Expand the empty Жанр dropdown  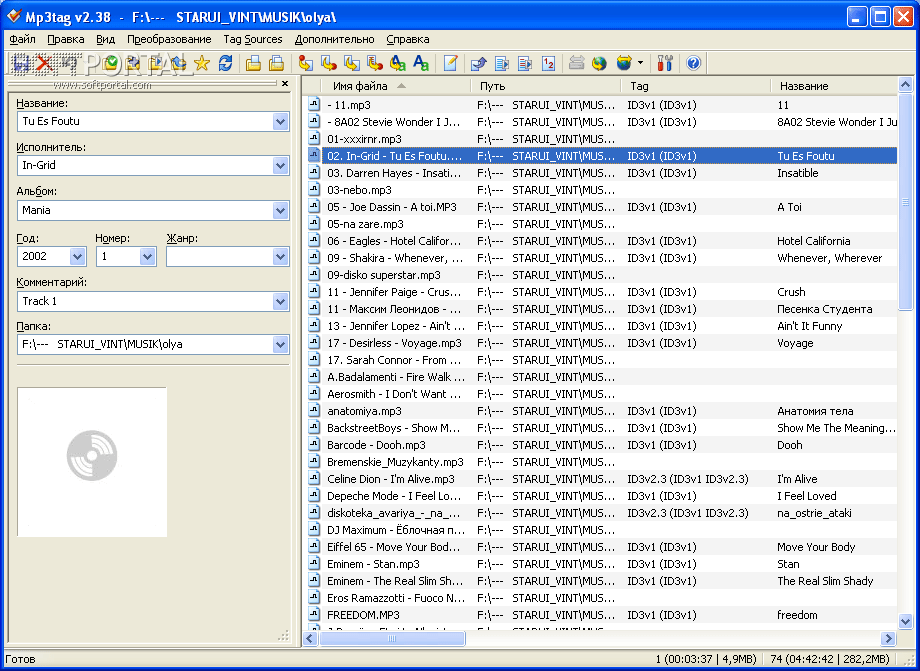(x=280, y=256)
